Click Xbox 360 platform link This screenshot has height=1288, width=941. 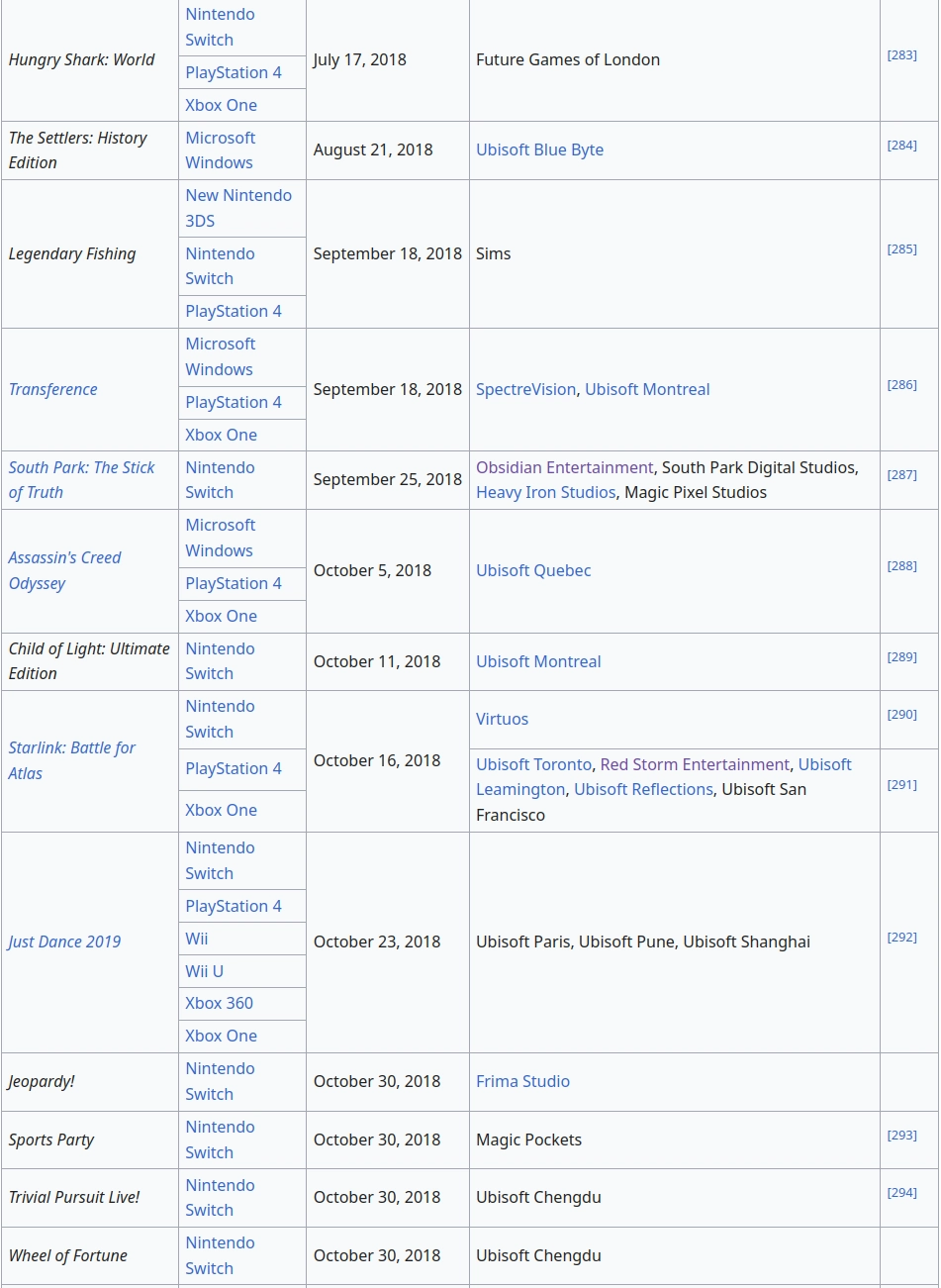point(219,1003)
